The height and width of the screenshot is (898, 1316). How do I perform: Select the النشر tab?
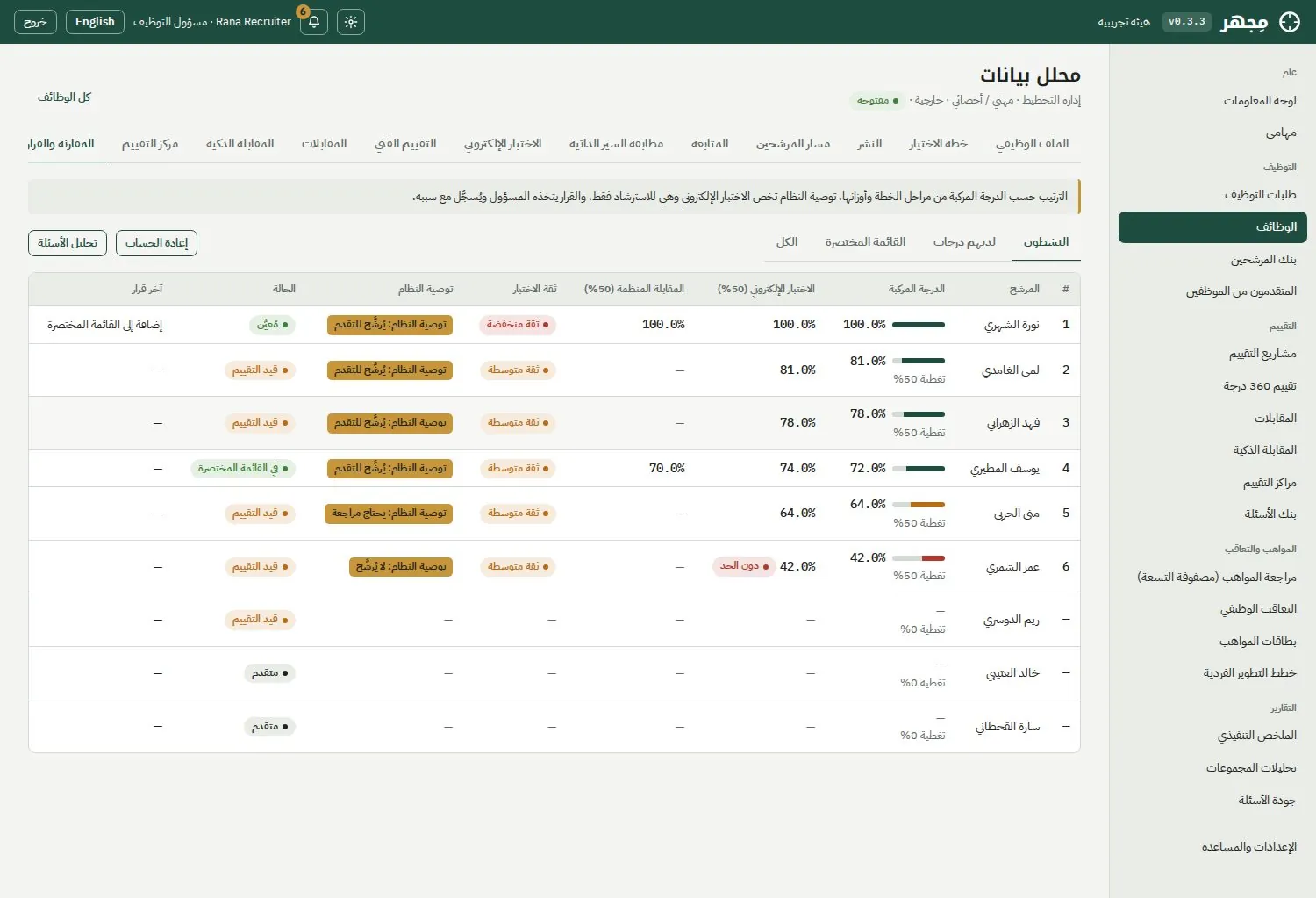coord(869,144)
